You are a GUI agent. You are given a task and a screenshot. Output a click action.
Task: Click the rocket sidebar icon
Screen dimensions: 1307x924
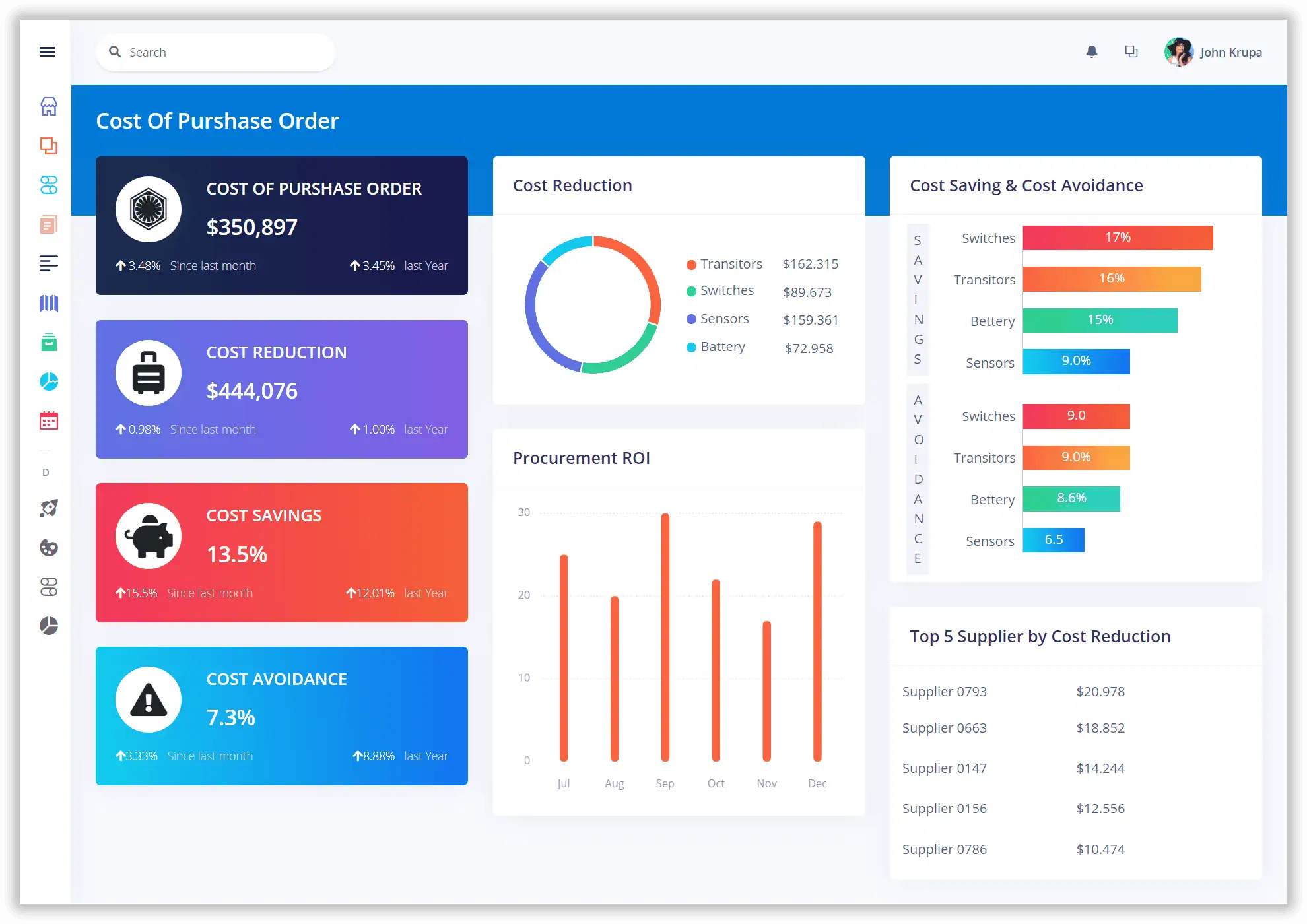(49, 508)
